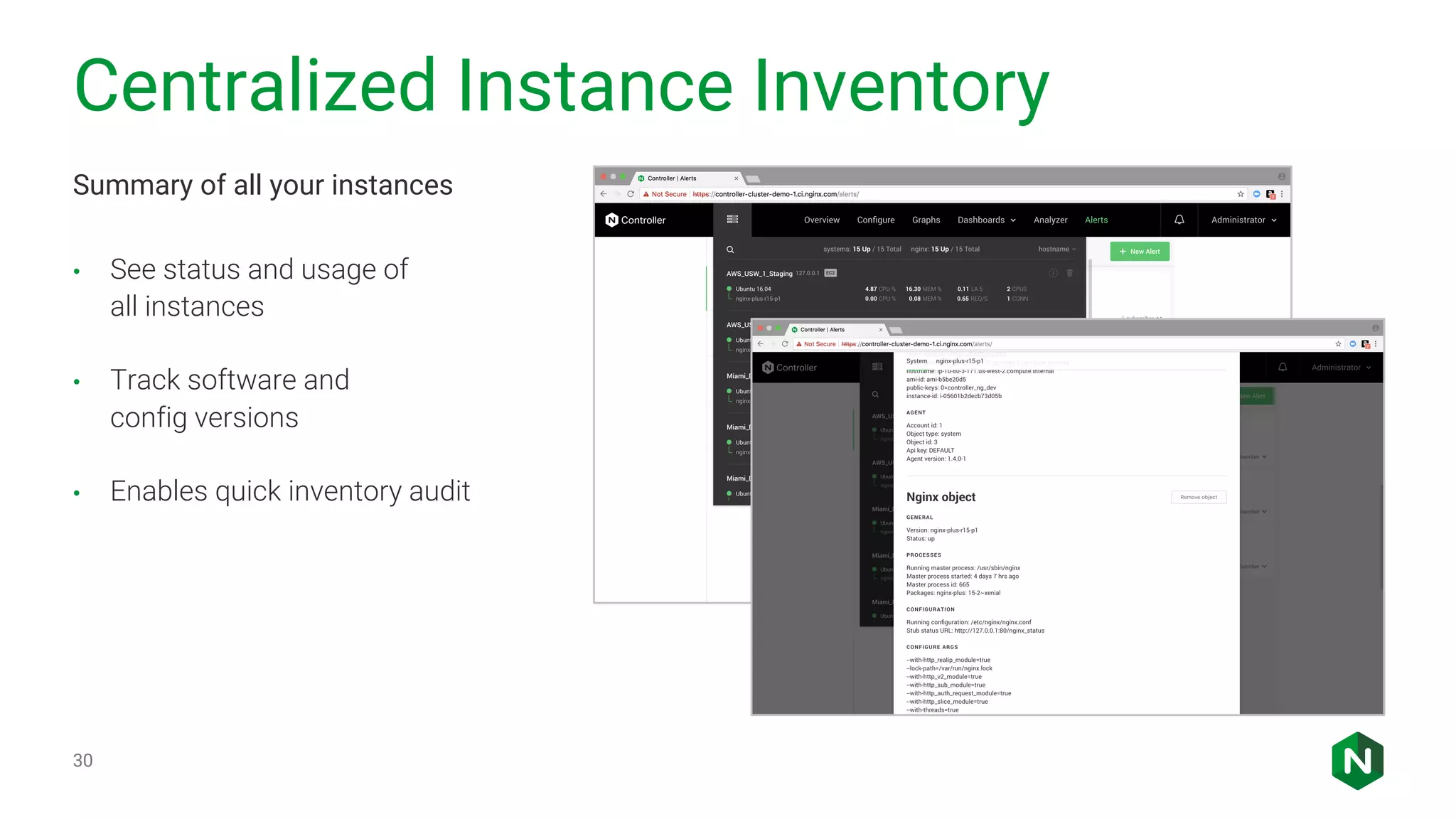Click the notifications bell in front window
This screenshot has width=1456, height=819.
tap(1283, 368)
